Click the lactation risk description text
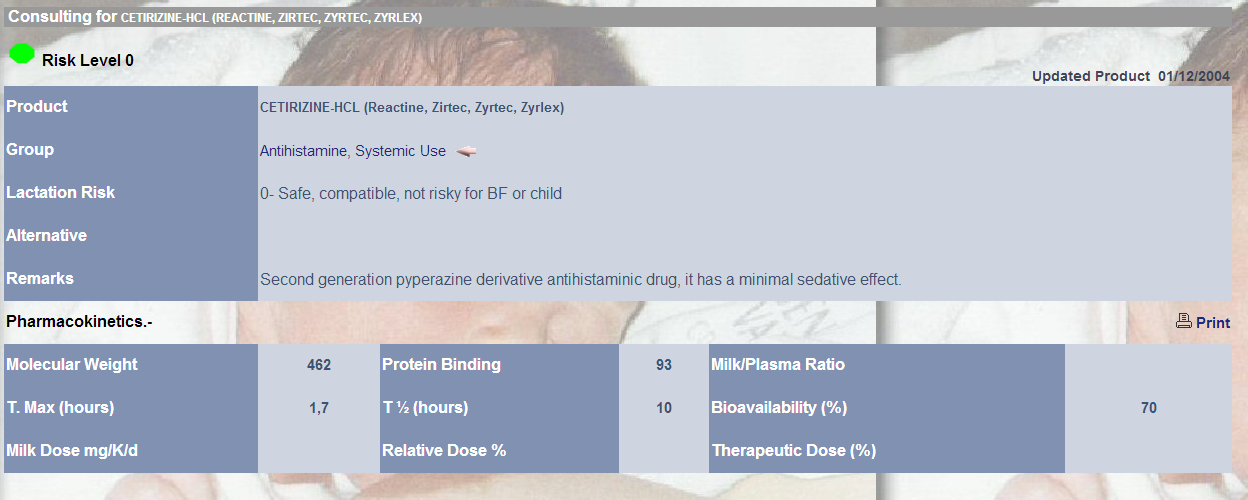1248x500 pixels. point(411,194)
